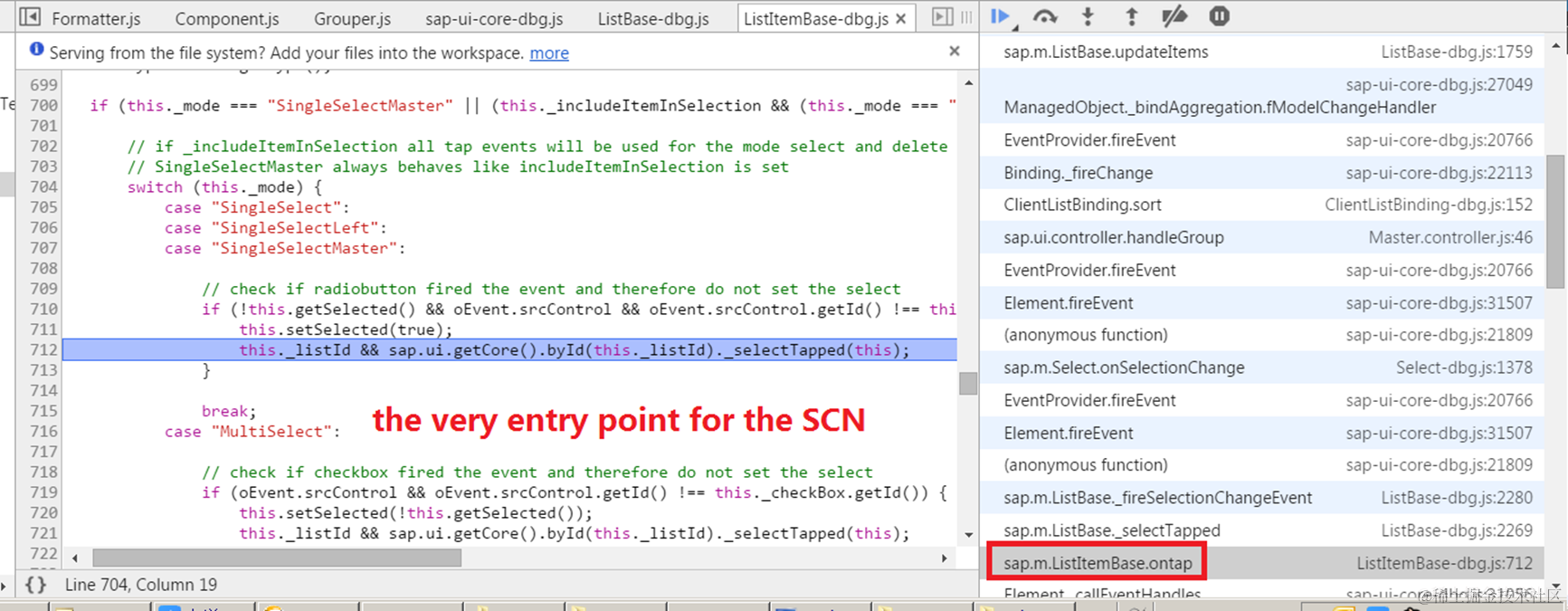
Task: Place cursor on highlighted line 712 code
Action: point(574,349)
